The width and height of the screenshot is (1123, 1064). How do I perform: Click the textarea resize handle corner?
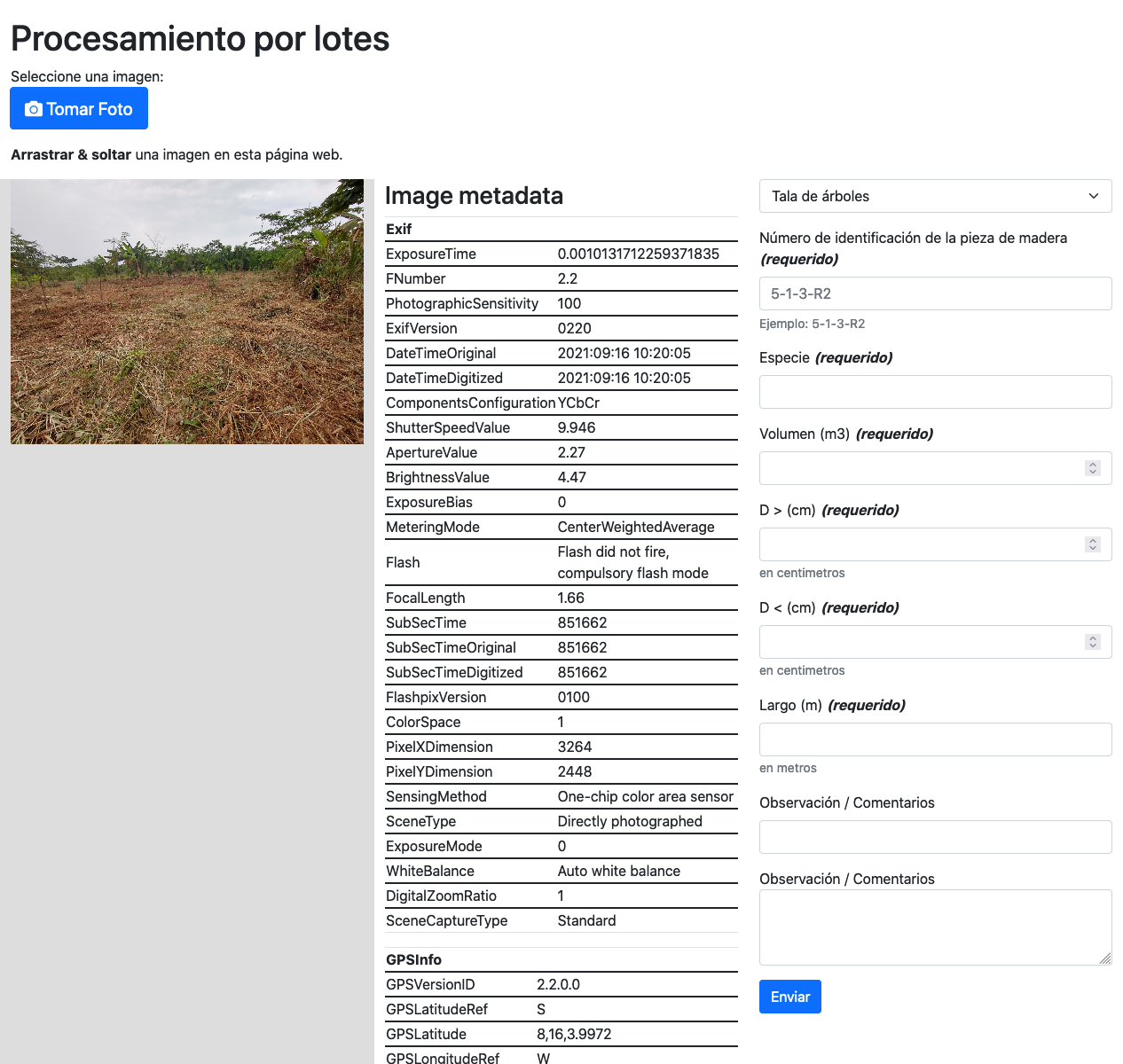tap(1105, 958)
